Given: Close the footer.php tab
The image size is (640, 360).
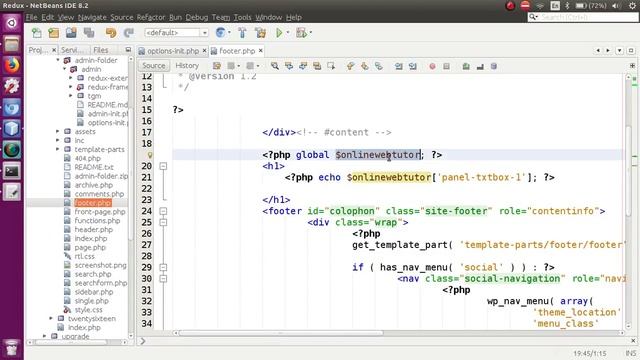Looking at the screenshot, I should 260,51.
